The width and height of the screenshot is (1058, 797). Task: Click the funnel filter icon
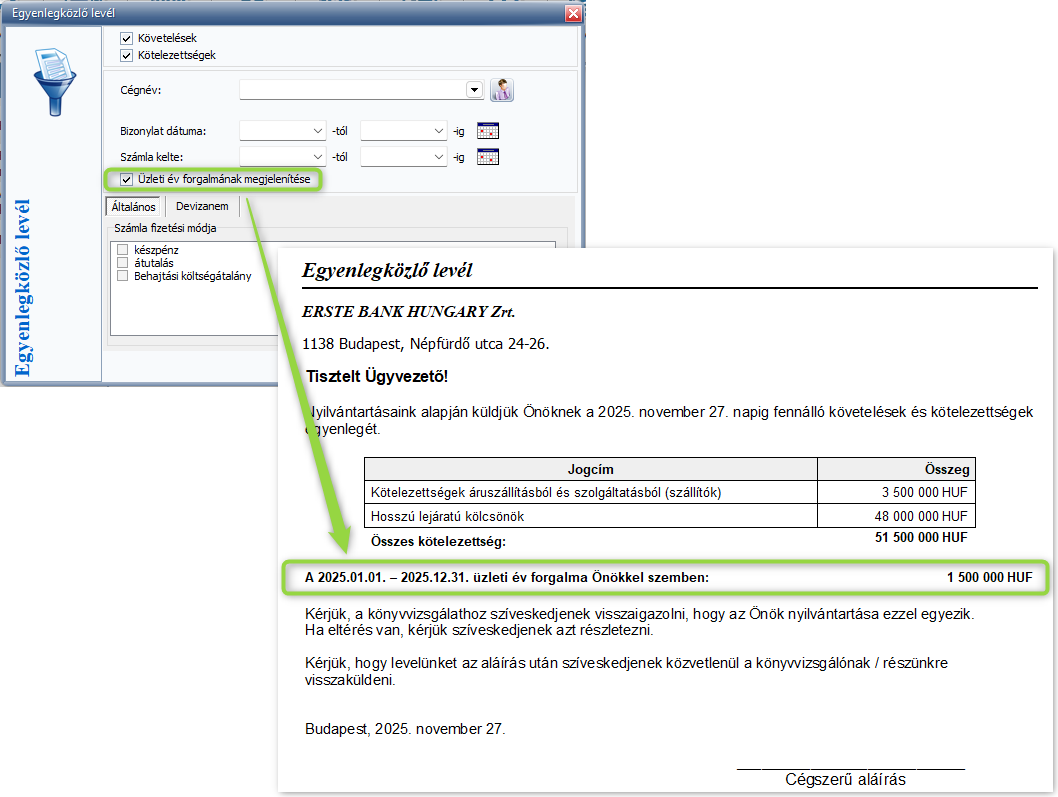(x=55, y=82)
